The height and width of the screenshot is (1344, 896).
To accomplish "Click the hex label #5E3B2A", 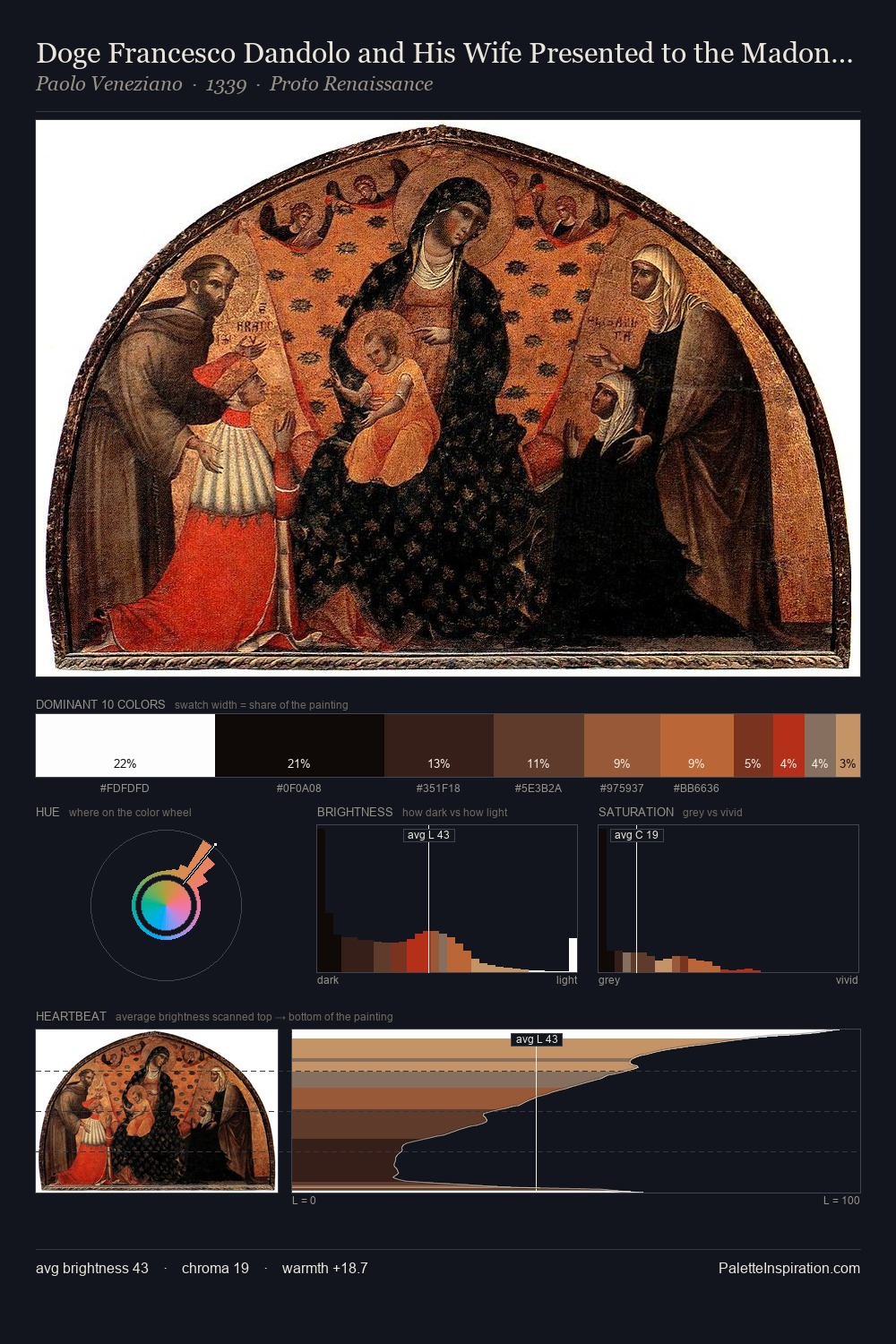I will 538,788.
